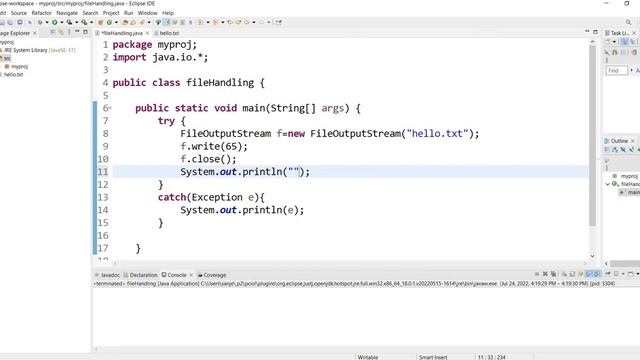Open the Debug button dropdown arrow
The image size is (640, 360).
(47, 22)
